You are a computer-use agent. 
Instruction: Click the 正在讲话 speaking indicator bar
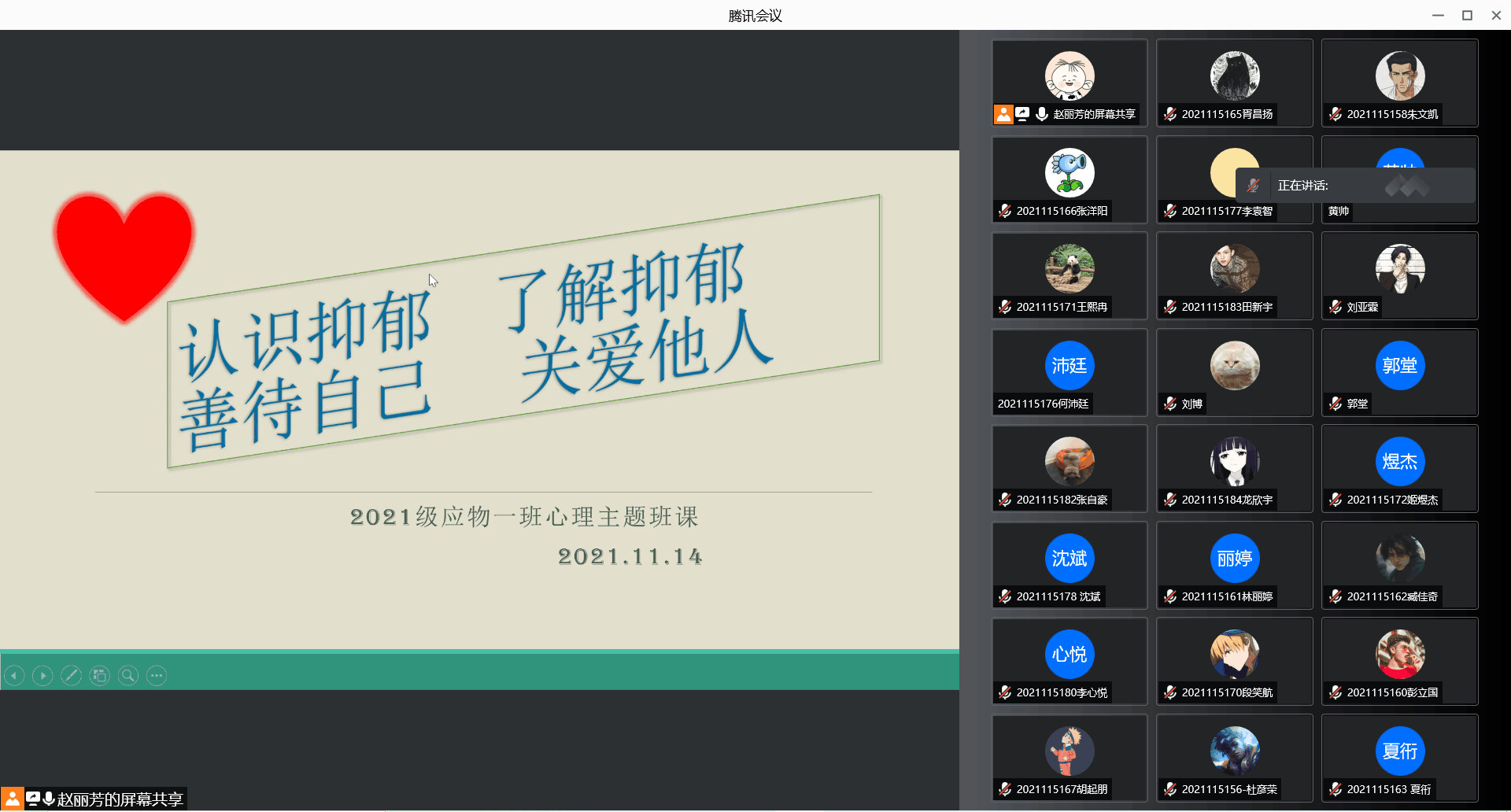[x=1354, y=186]
